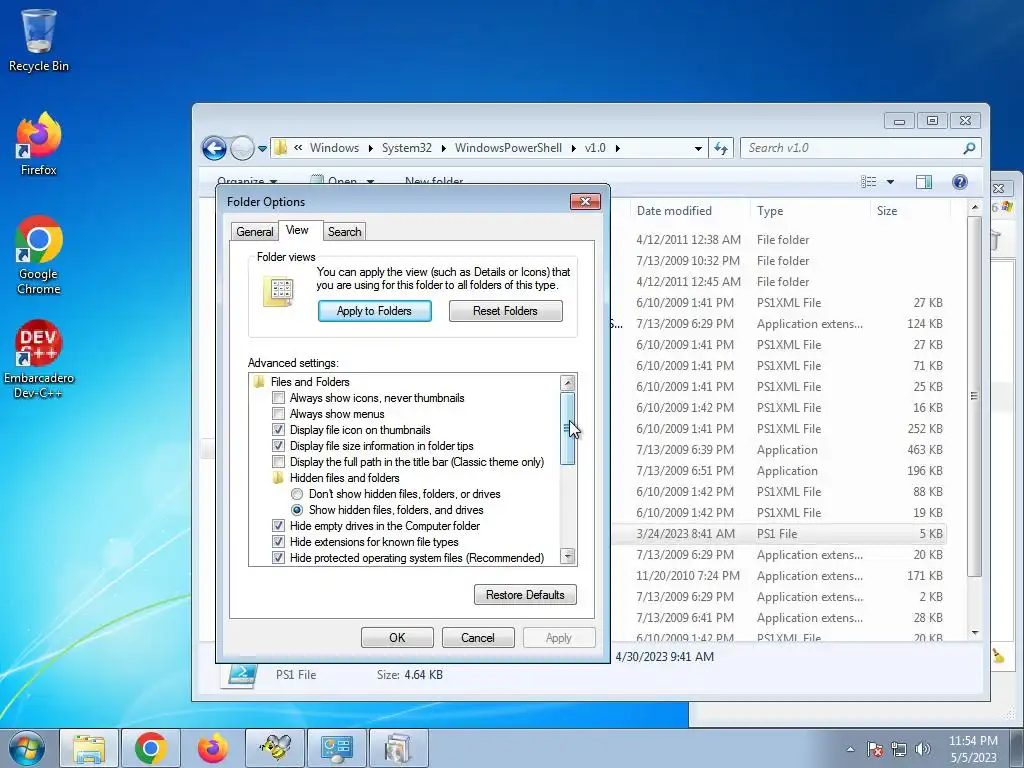Open the last taskbar program icon
The image size is (1024, 768).
point(399,748)
